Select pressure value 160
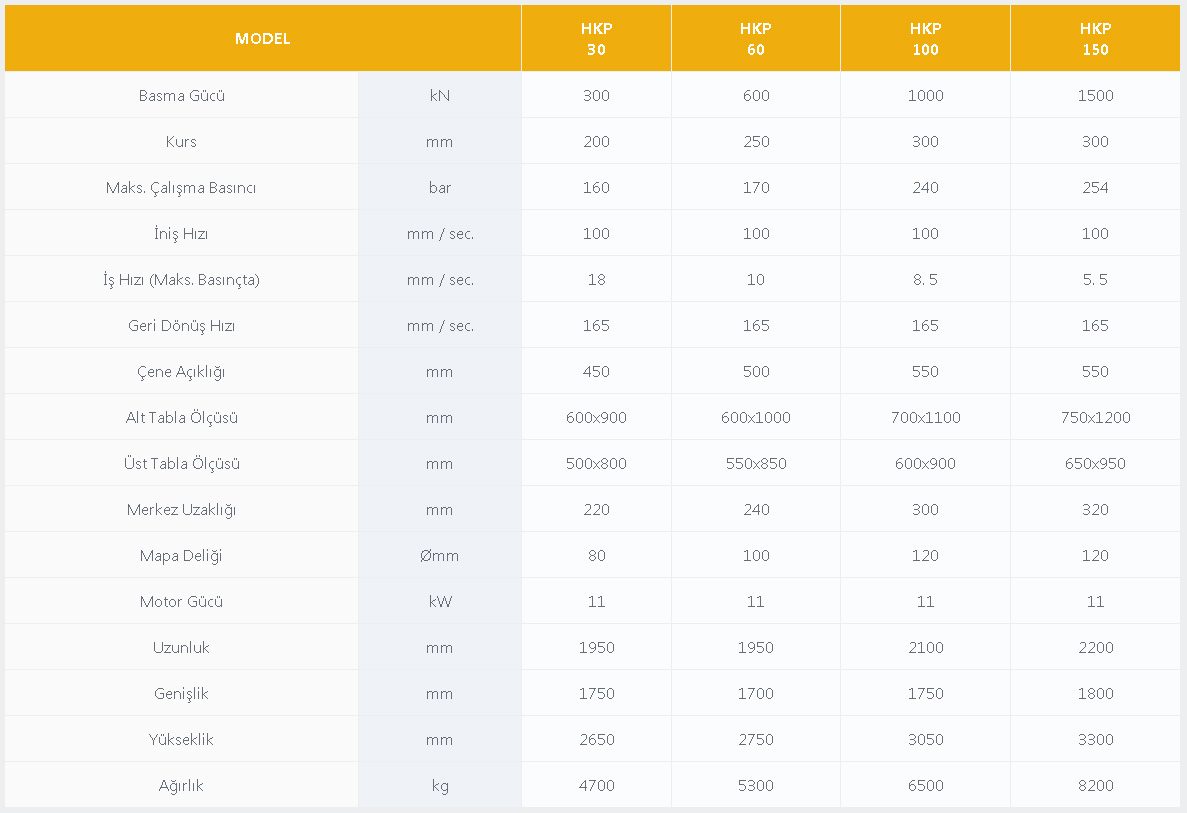 (597, 188)
